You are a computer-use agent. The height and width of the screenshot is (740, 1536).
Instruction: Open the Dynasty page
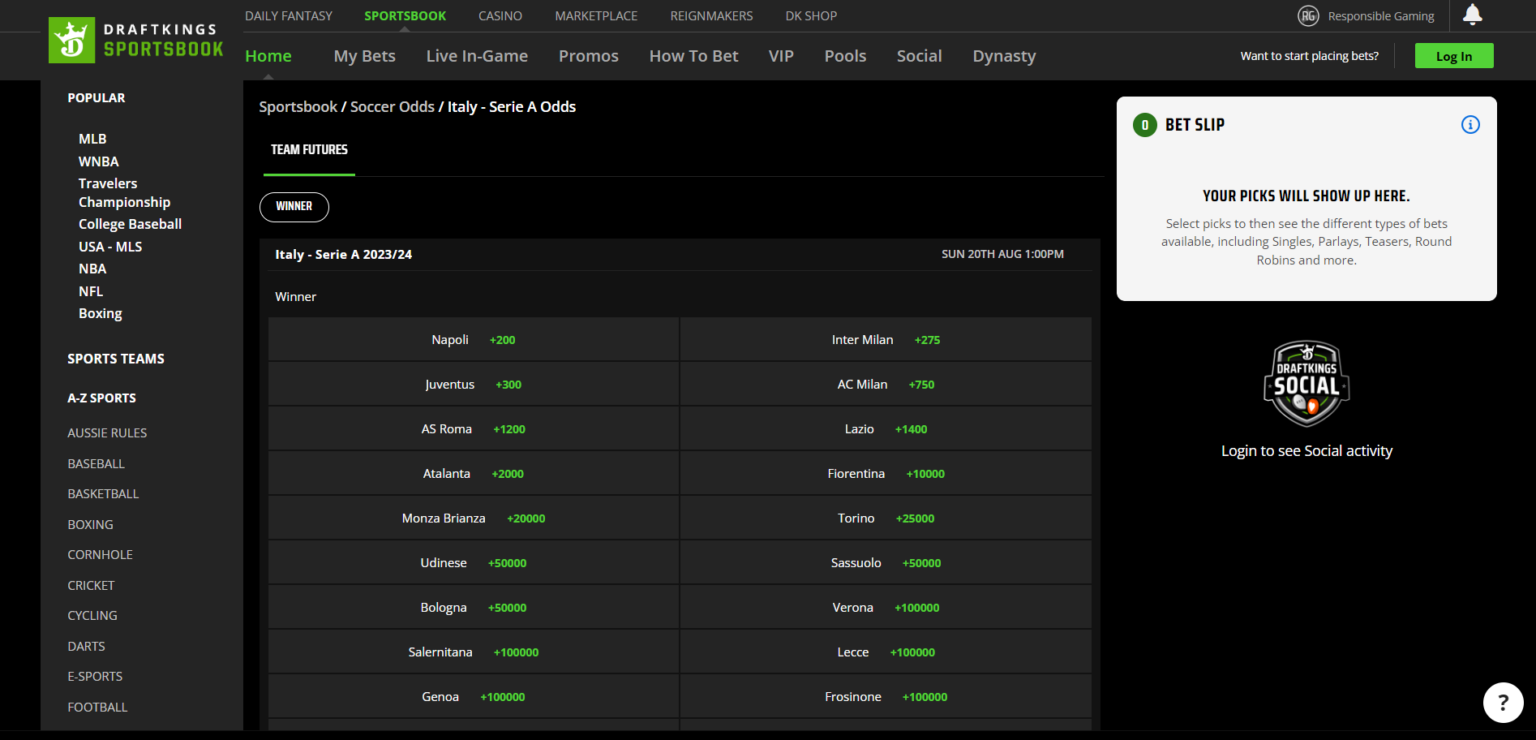point(1004,56)
